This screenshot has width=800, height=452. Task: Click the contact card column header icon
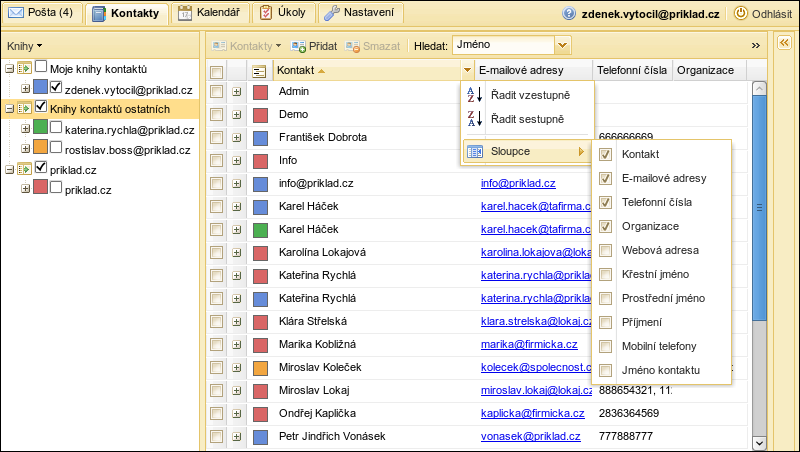pos(260,71)
